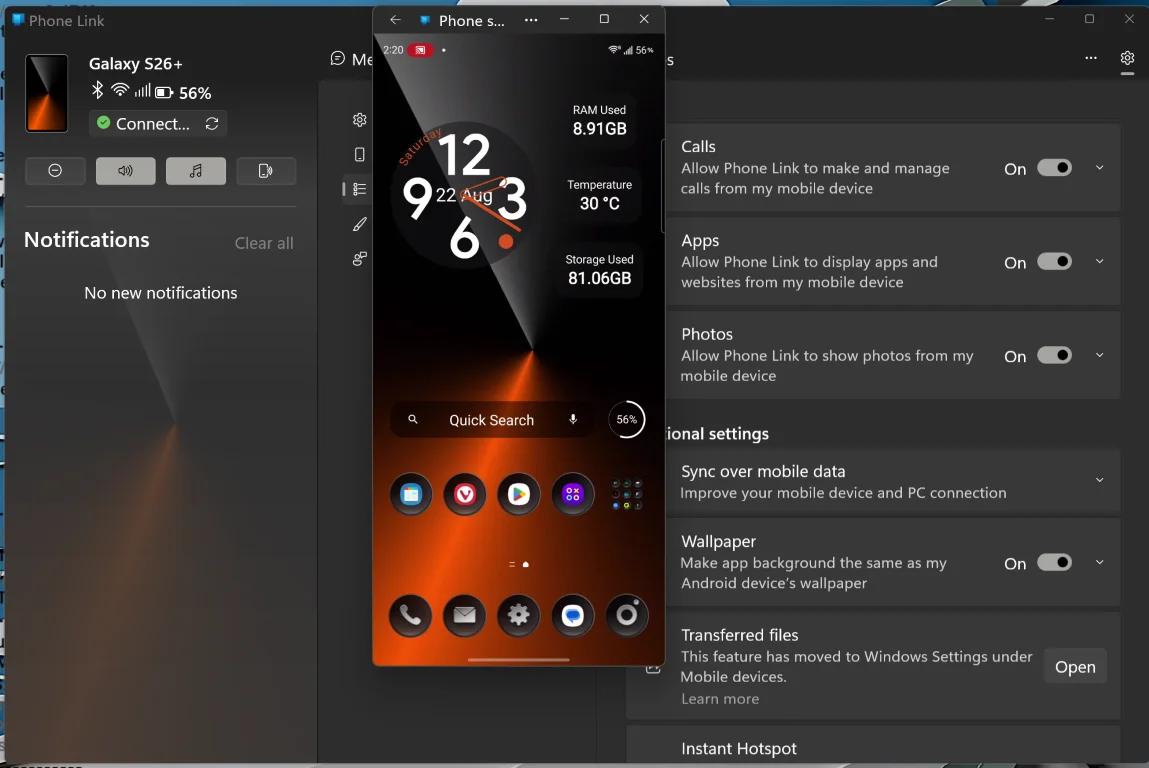
Task: Click the Galaxy S26+ device name
Action: [136, 64]
